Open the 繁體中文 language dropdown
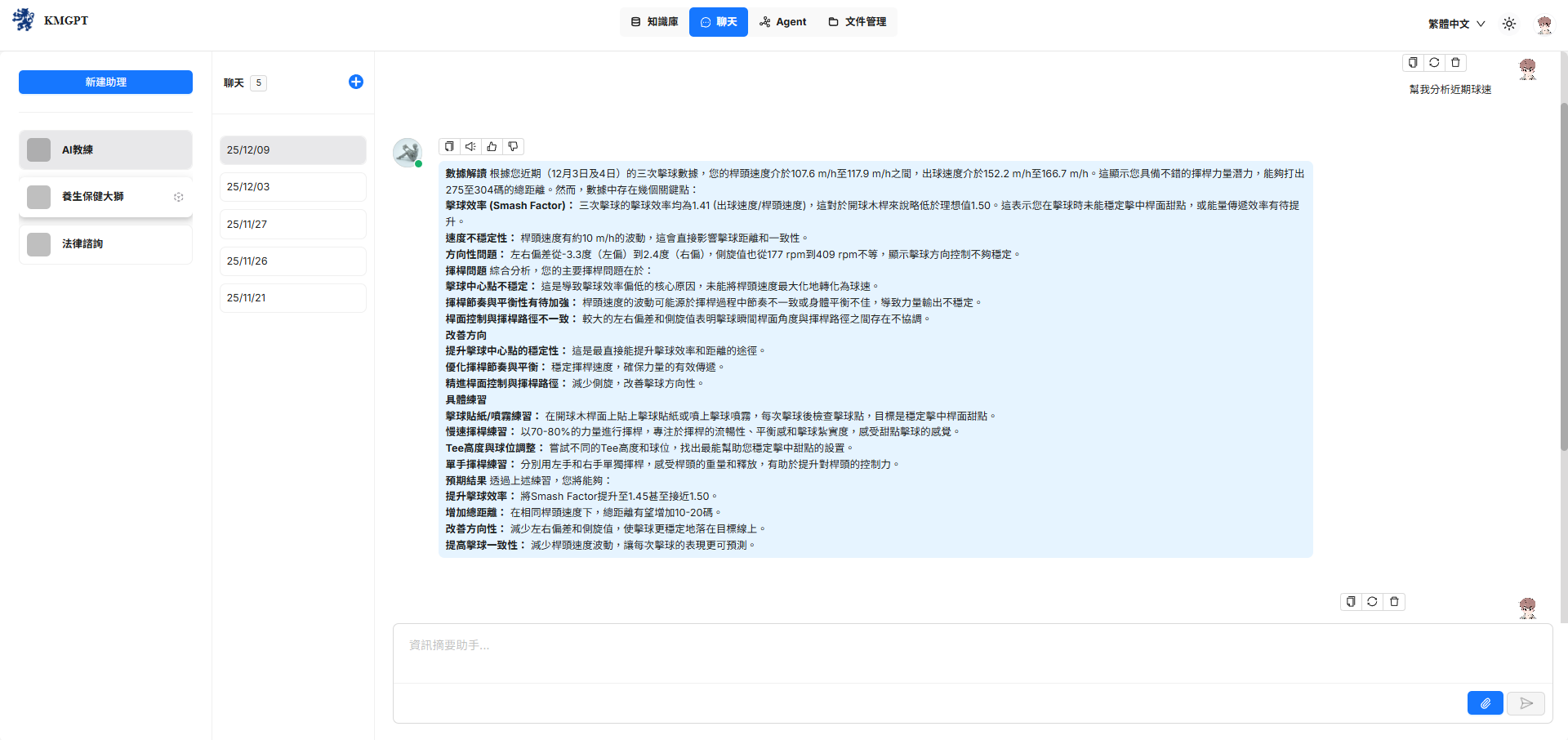This screenshot has height=740, width=1568. pyautogui.click(x=1456, y=24)
